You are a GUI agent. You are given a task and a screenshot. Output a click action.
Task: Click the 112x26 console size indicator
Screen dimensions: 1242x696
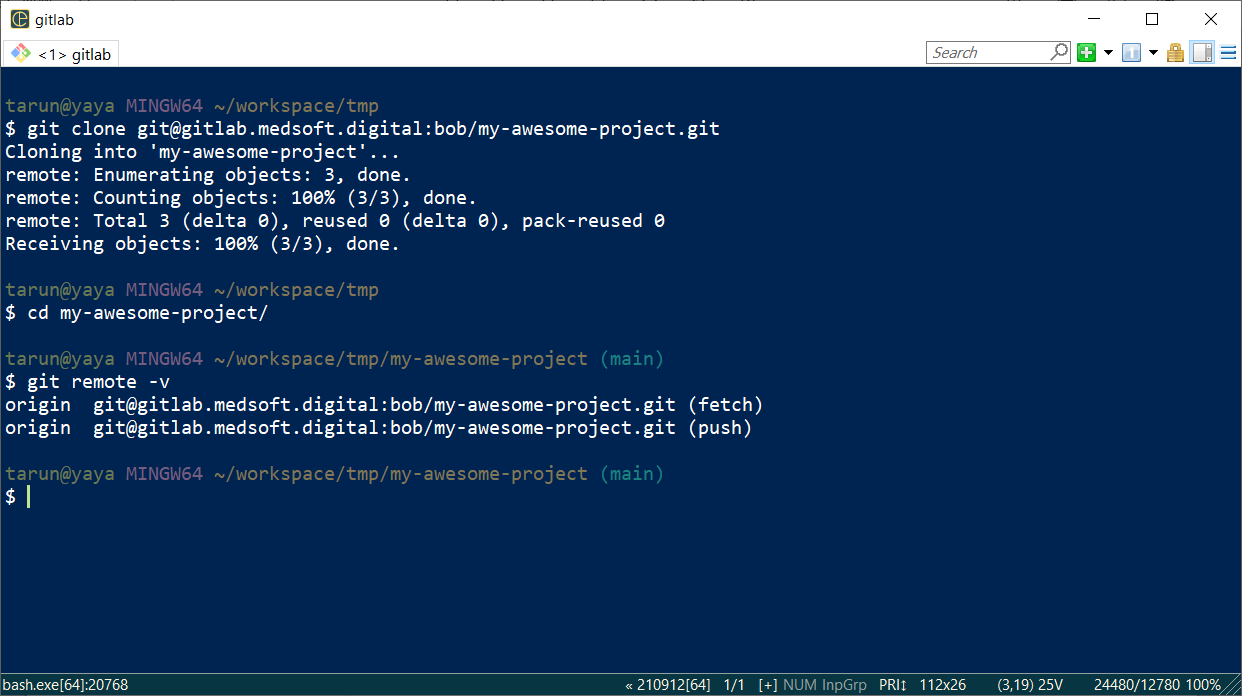click(x=942, y=685)
